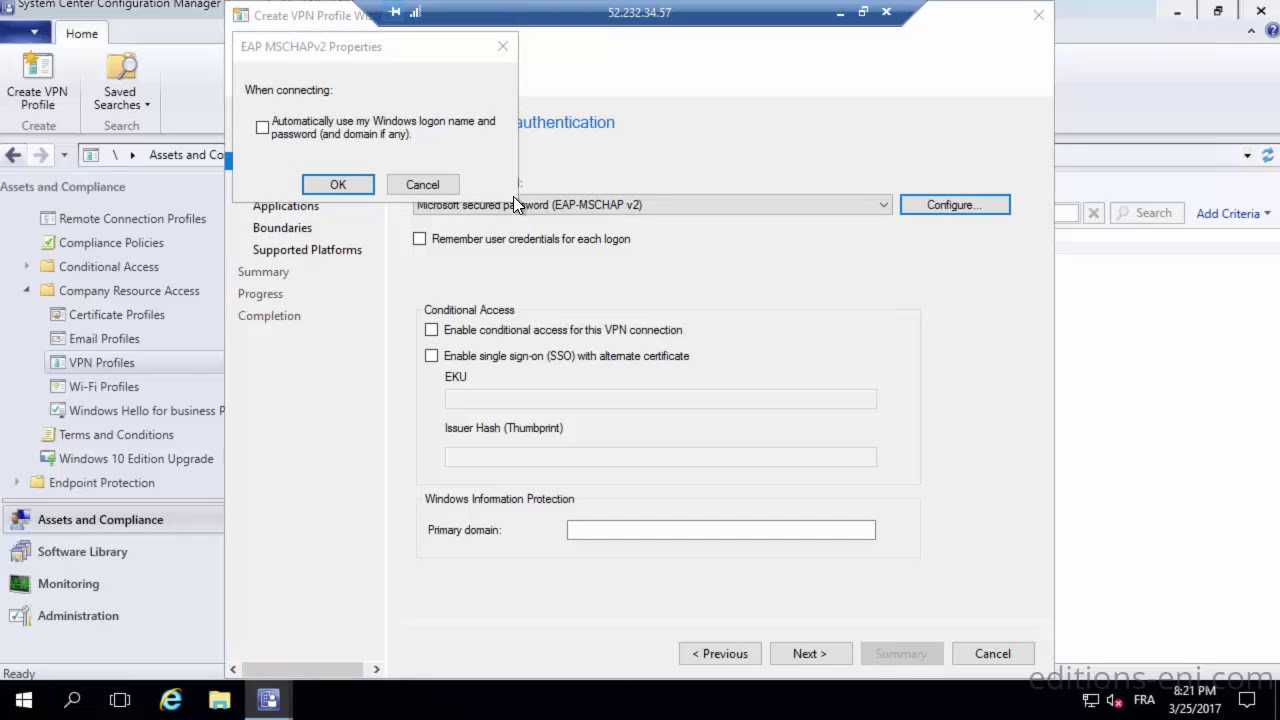This screenshot has height=720, width=1280.
Task: Click the Previous wizard button
Action: tap(720, 654)
